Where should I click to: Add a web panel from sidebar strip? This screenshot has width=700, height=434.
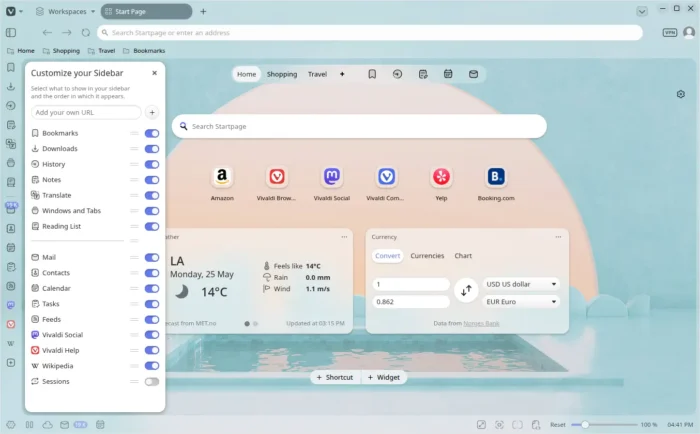[x=11, y=363]
